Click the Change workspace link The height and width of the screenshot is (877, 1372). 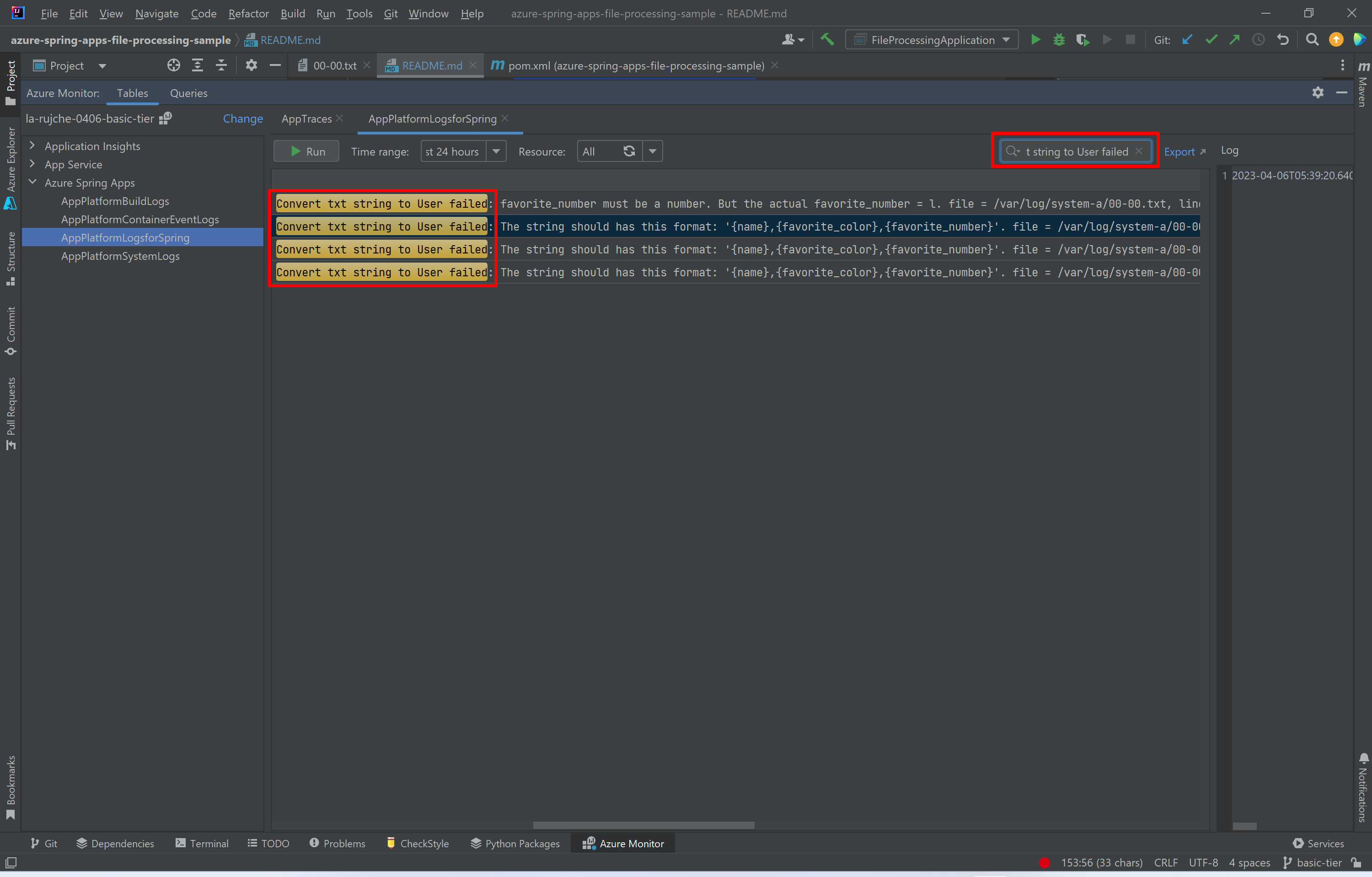(x=243, y=118)
